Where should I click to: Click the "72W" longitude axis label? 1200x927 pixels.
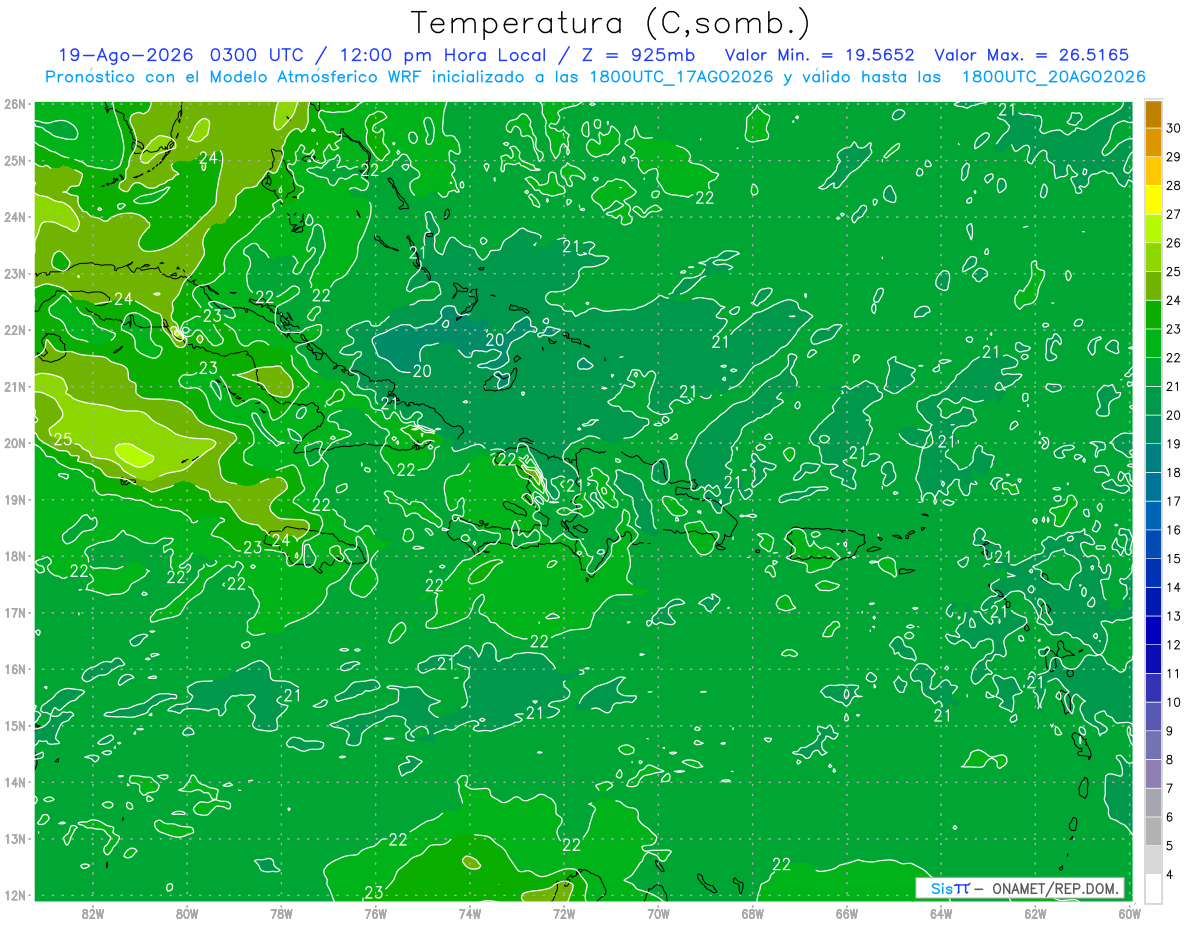(564, 913)
